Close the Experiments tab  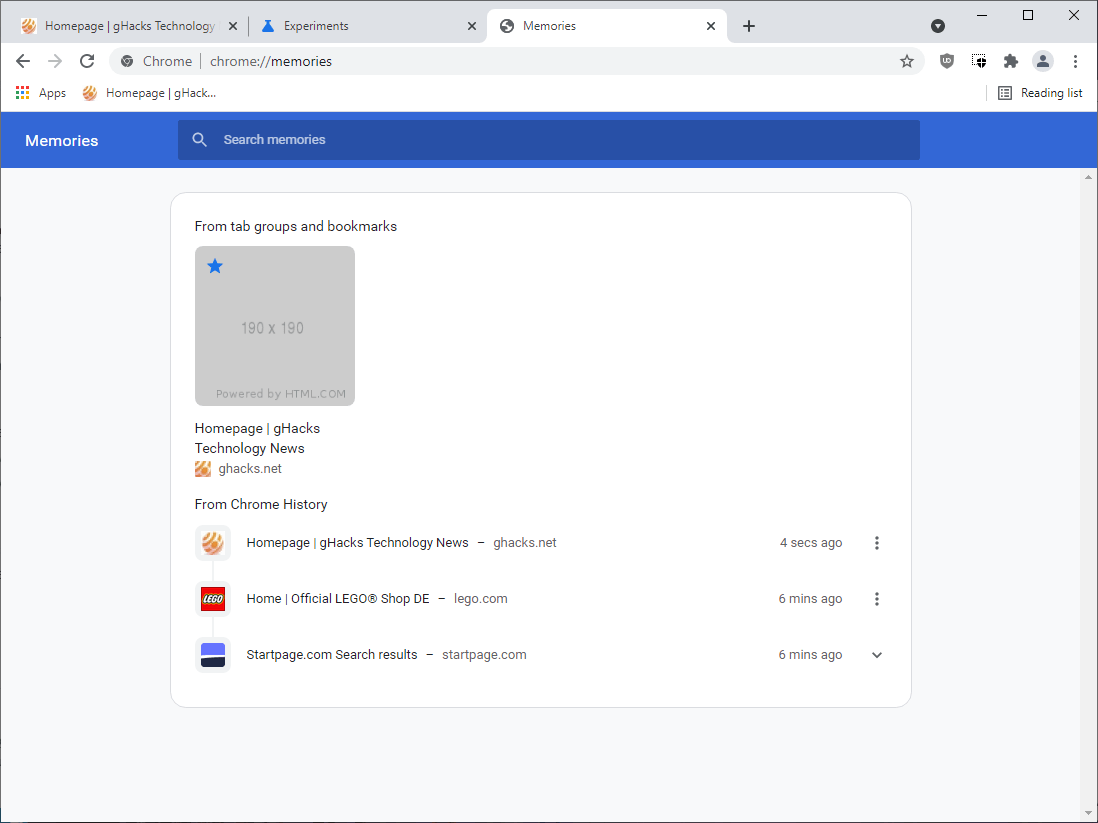click(x=472, y=26)
